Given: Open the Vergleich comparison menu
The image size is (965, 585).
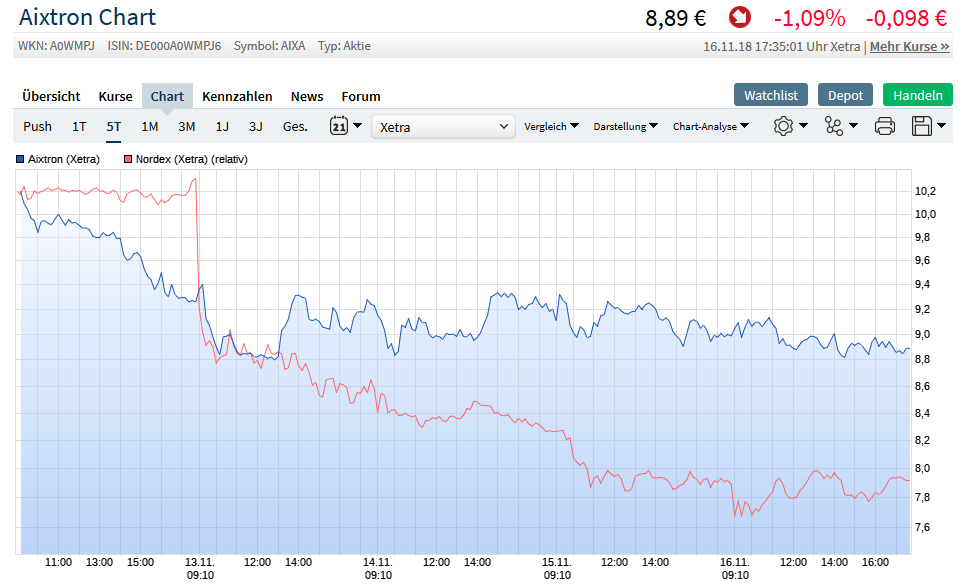Looking at the screenshot, I should coord(551,126).
